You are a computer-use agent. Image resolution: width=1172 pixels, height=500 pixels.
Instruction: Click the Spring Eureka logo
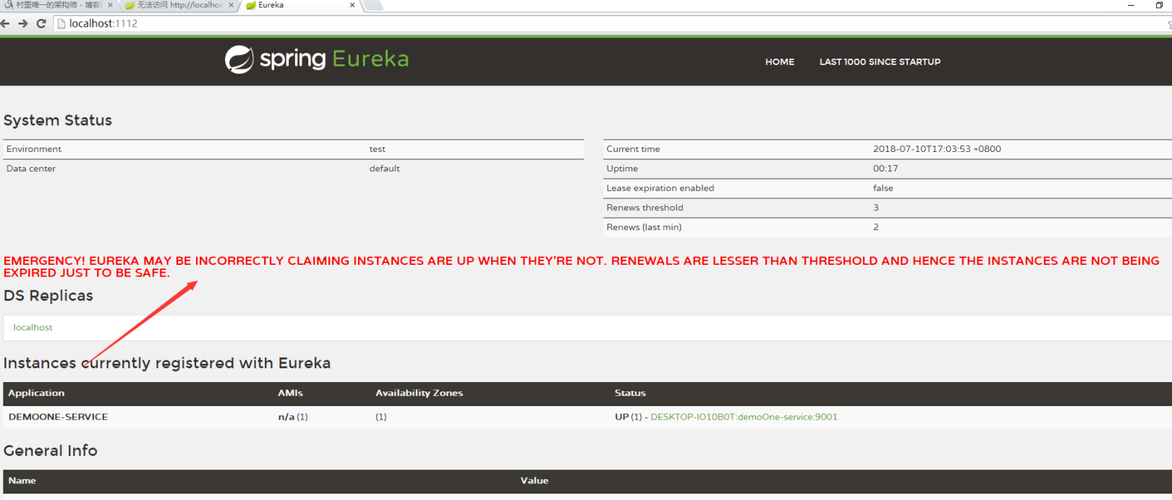point(317,60)
